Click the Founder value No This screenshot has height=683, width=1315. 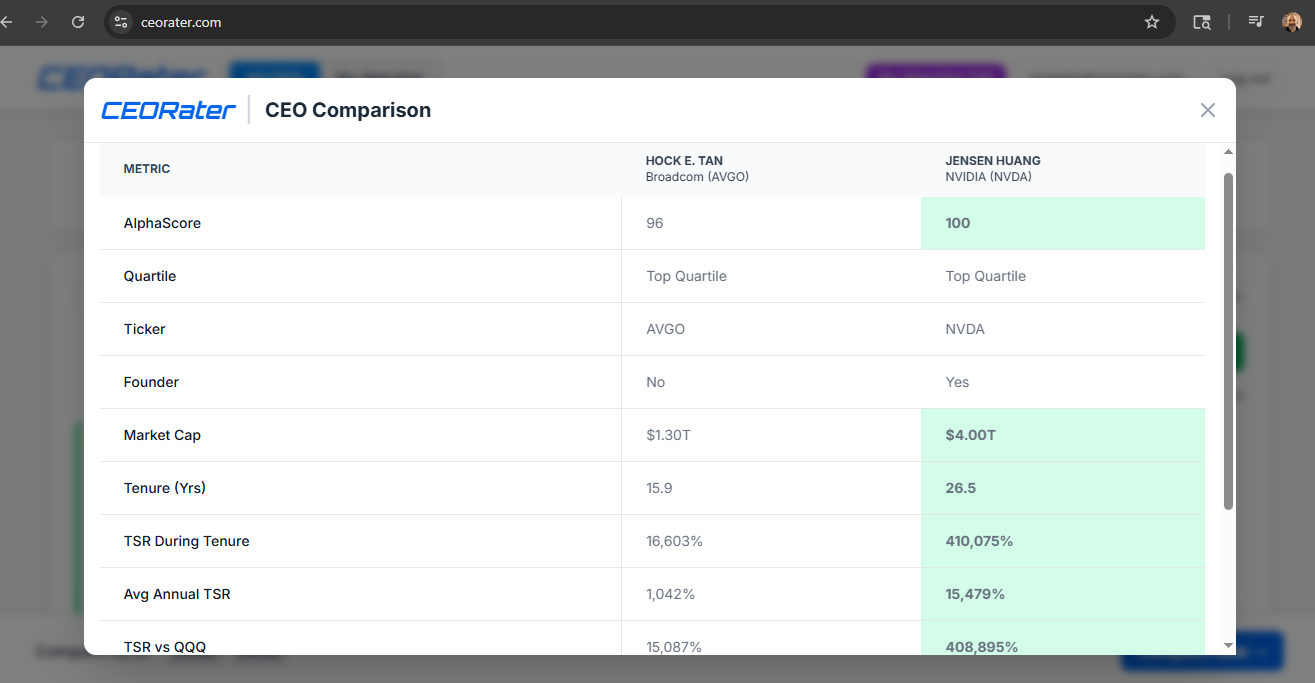tap(656, 382)
